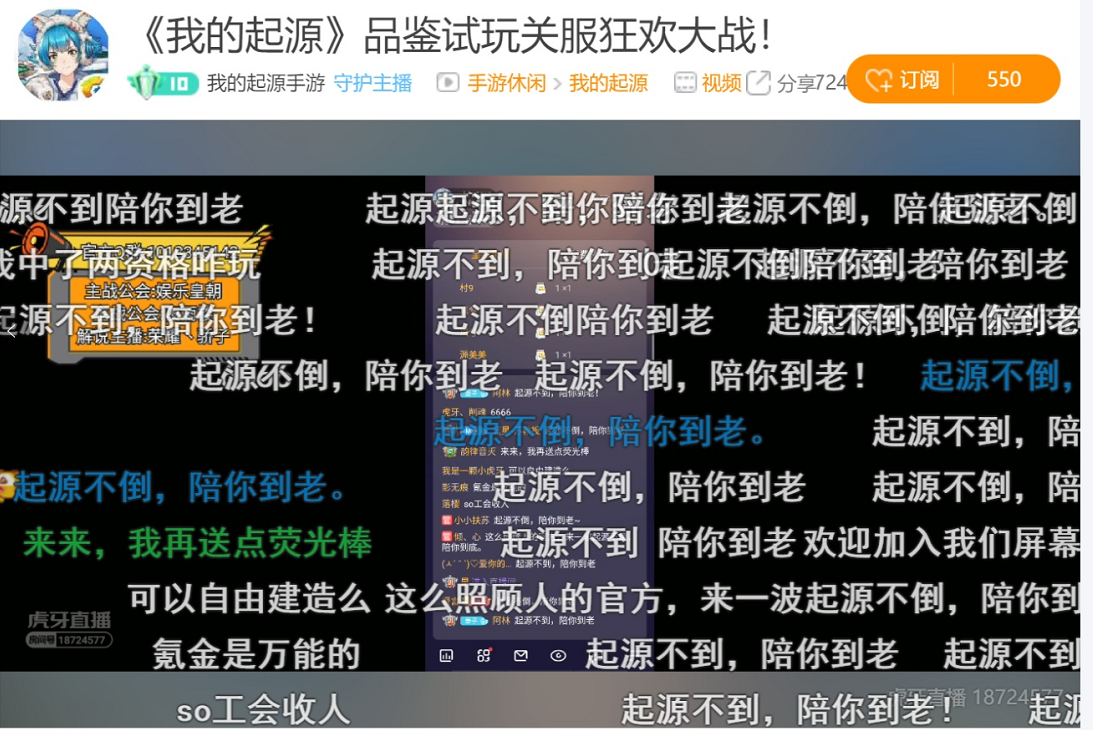Click the play icon before 手游休闲
The width and height of the screenshot is (1093, 730).
448,83
